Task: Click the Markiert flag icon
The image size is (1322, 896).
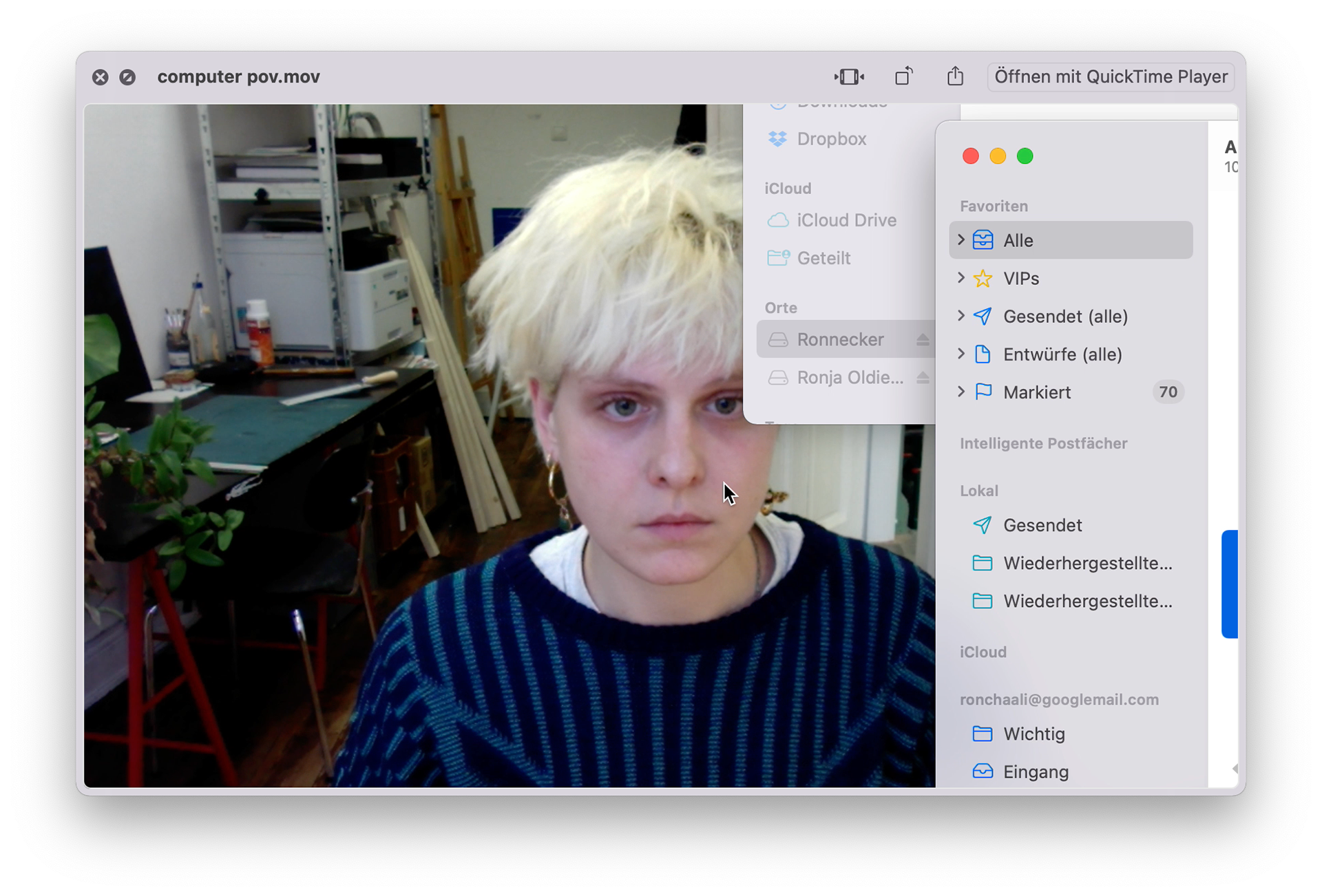Action: [x=983, y=392]
